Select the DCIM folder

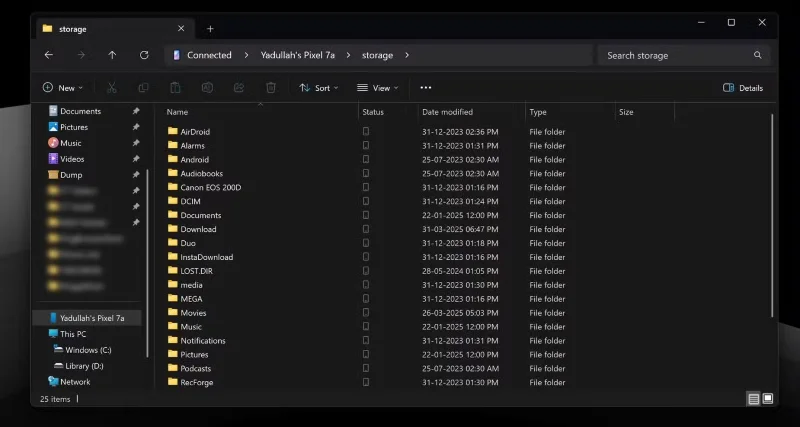(x=190, y=201)
